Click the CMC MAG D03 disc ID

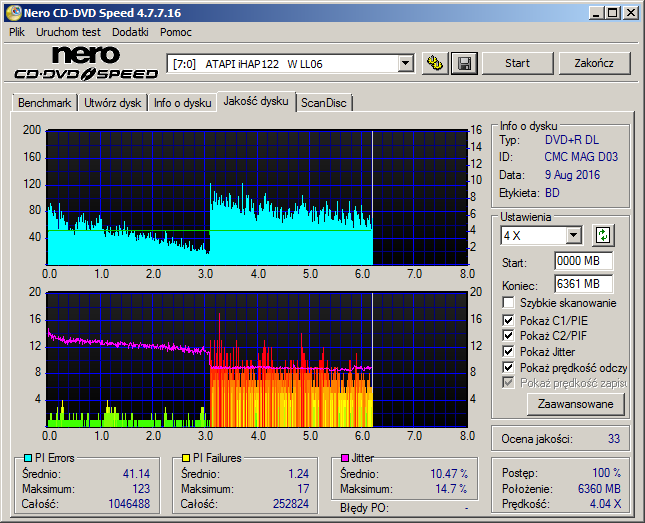(581, 157)
